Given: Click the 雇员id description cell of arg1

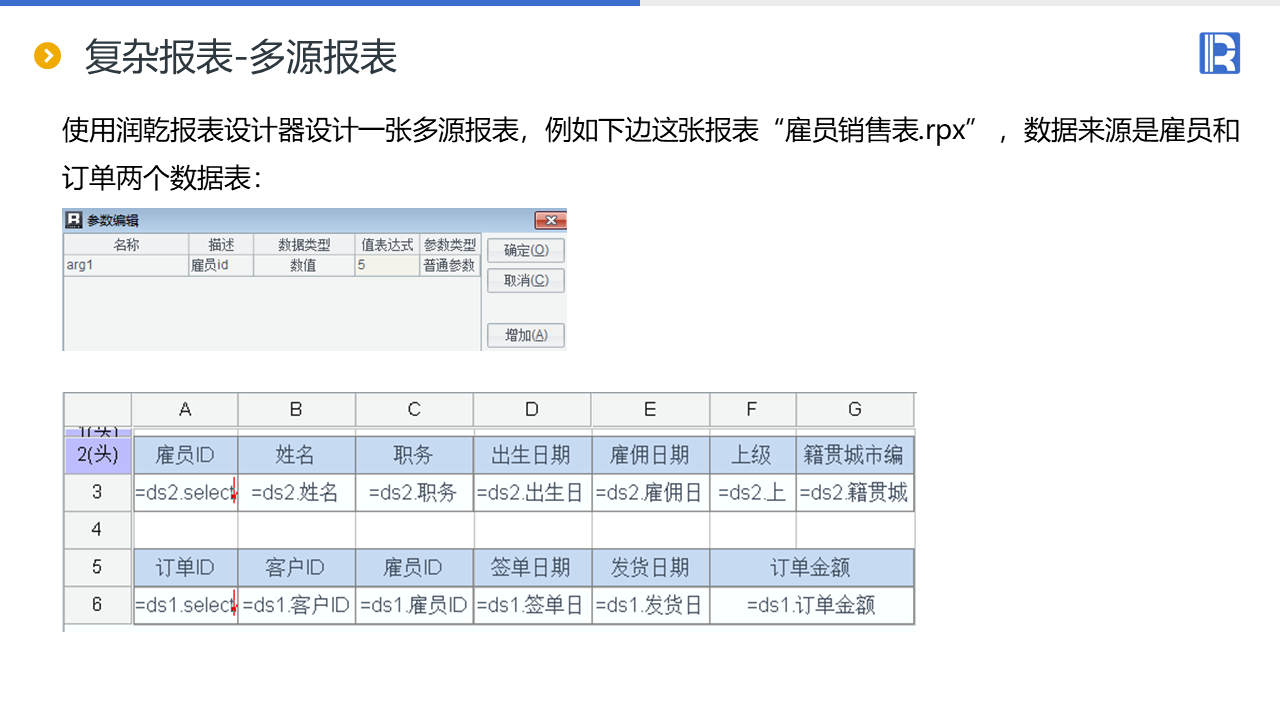Looking at the screenshot, I should (x=221, y=266).
